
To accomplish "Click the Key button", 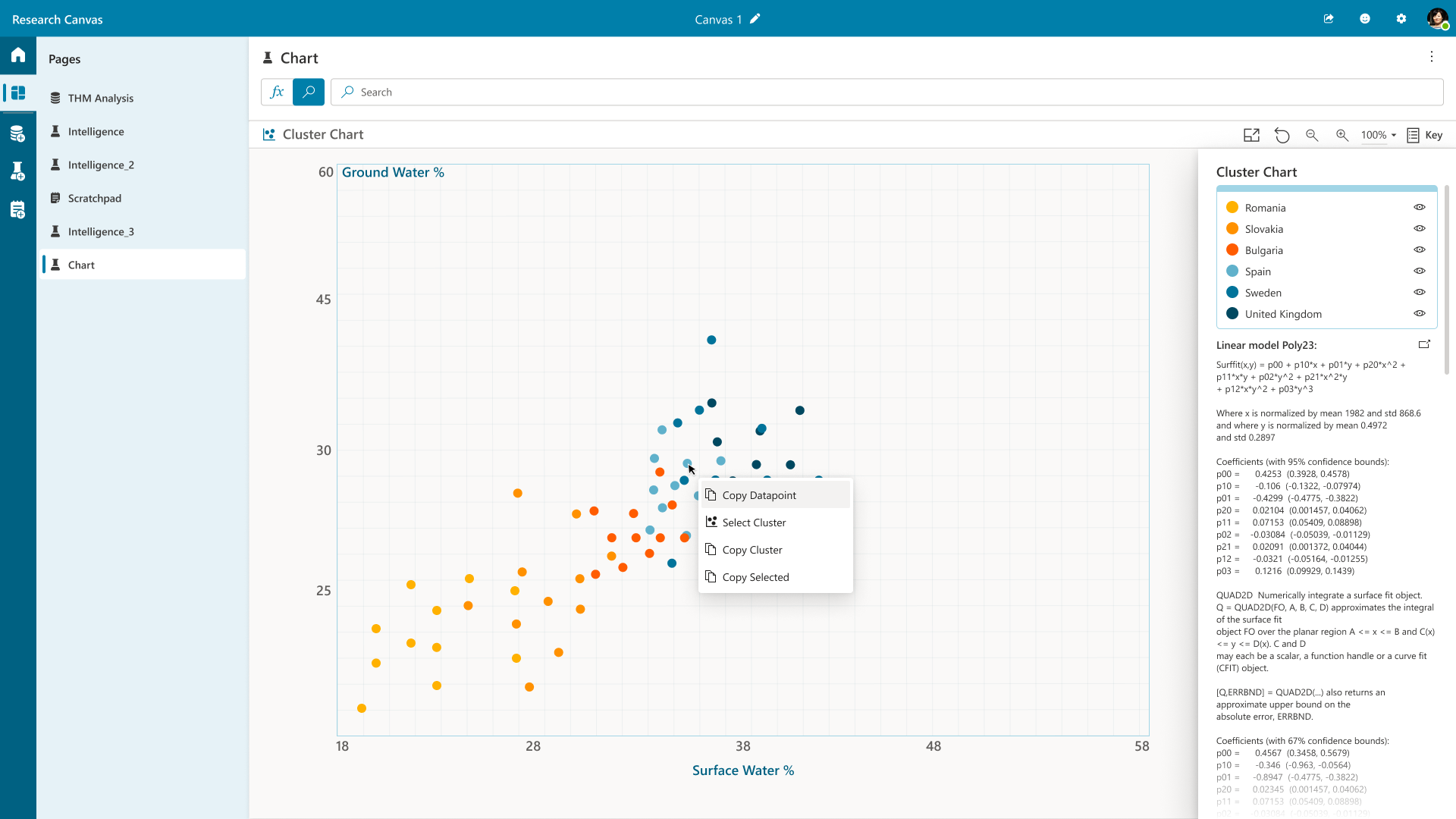I will (1425, 135).
